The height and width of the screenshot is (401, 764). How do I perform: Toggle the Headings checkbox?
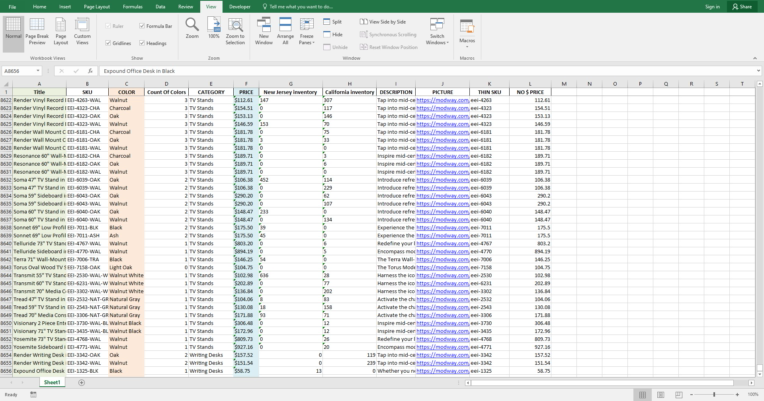pyautogui.click(x=153, y=43)
